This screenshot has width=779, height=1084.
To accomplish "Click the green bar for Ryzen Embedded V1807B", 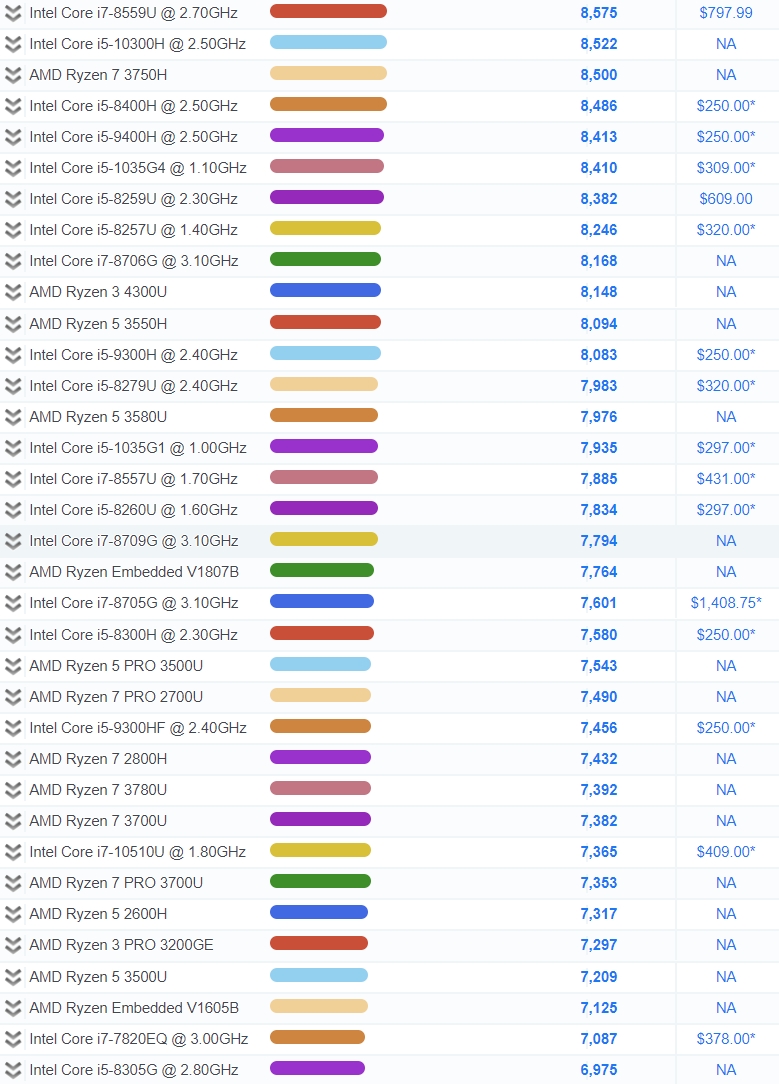I will (321, 570).
